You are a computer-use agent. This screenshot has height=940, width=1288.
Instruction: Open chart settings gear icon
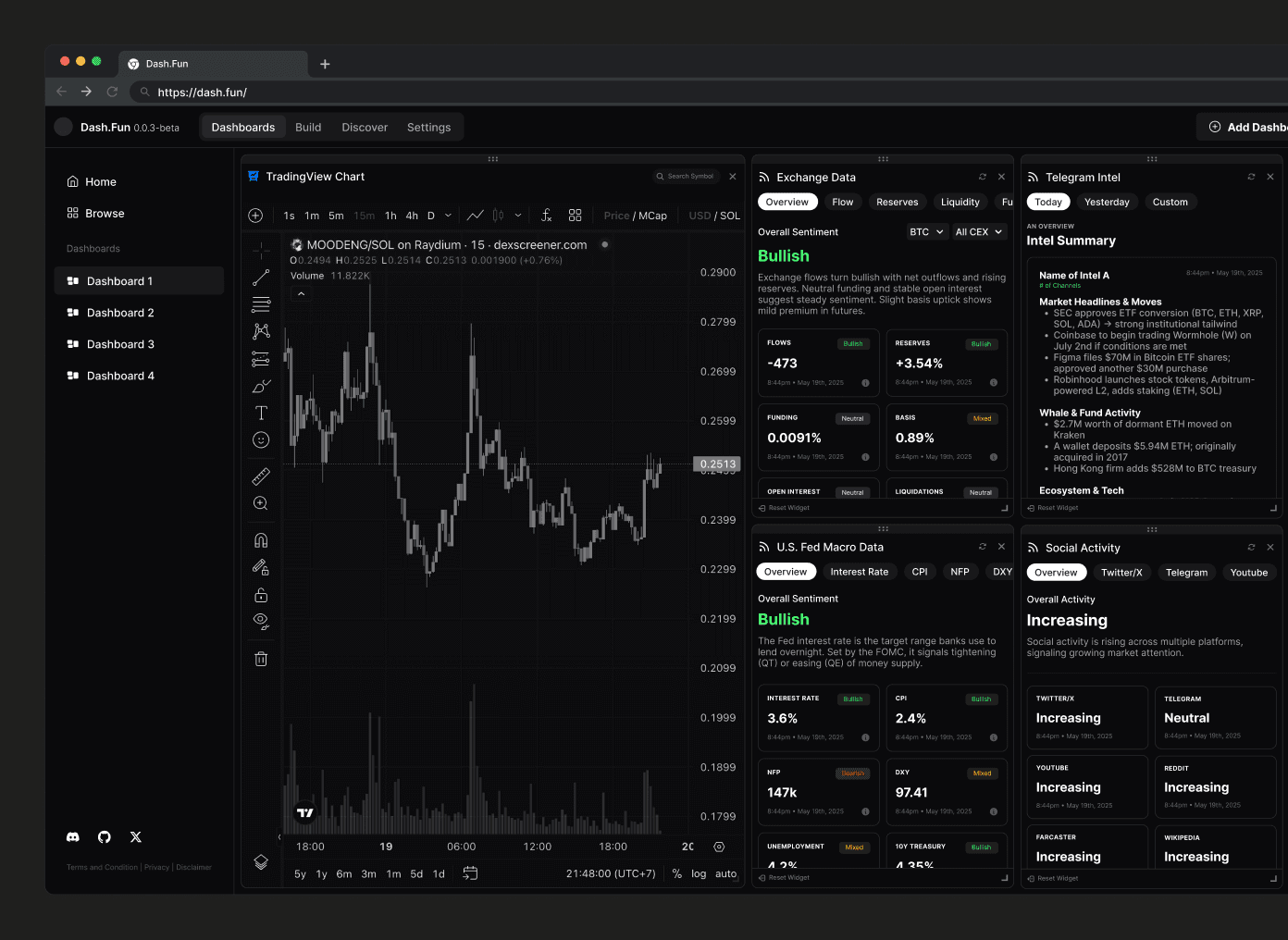[x=719, y=847]
